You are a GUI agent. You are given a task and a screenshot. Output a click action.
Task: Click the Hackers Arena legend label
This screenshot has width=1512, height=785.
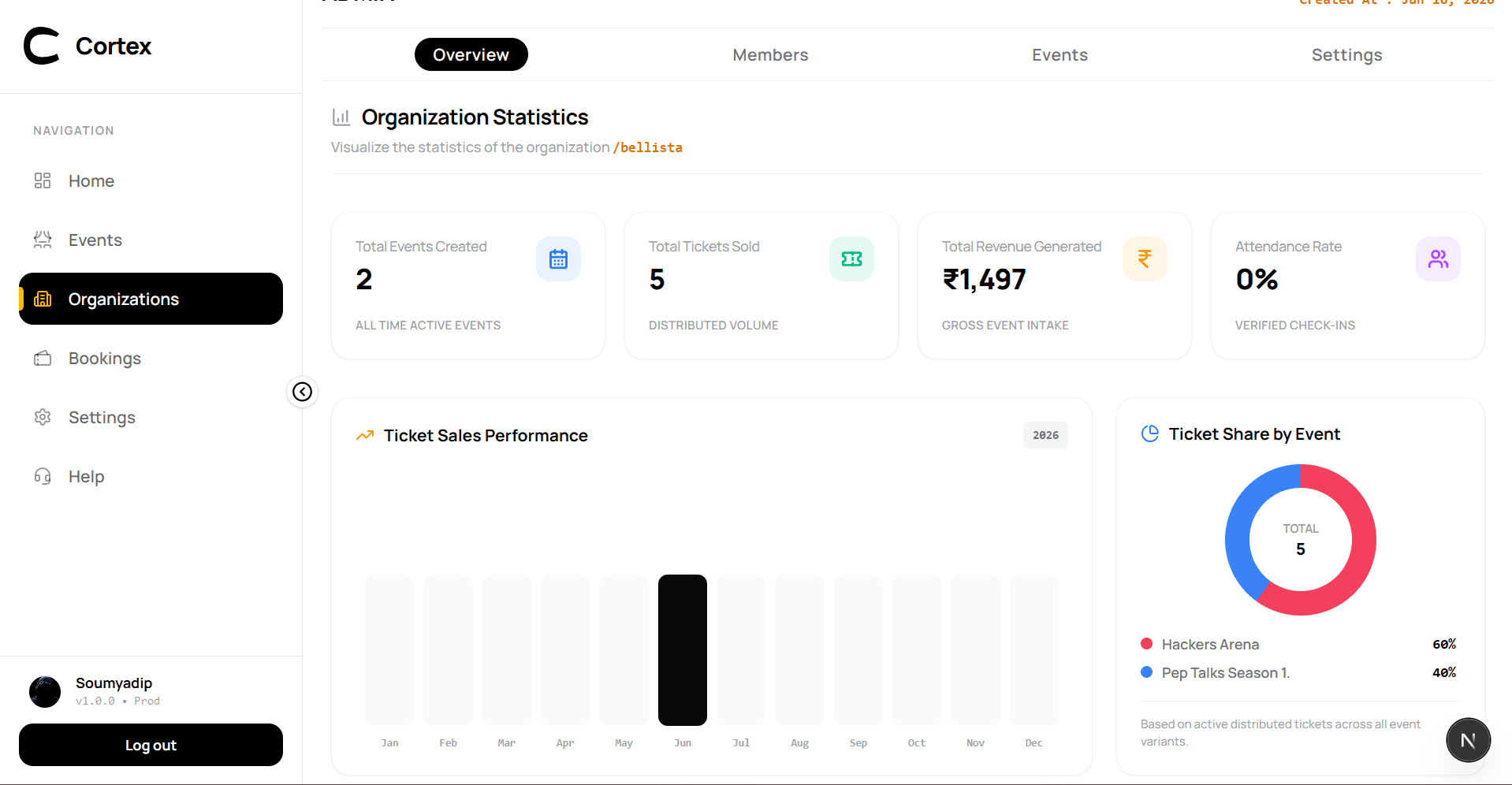(x=1210, y=644)
